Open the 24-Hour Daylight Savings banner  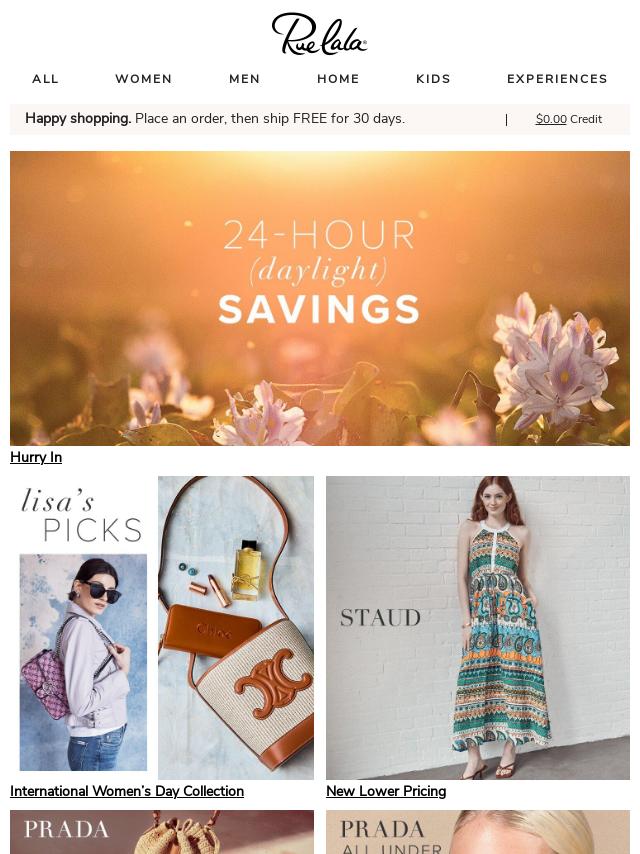coord(320,298)
